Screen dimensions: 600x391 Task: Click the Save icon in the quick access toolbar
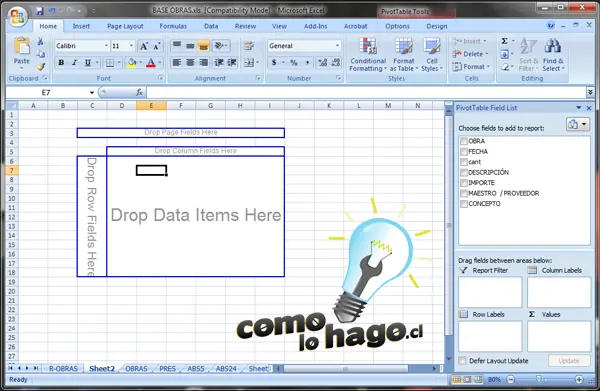pos(39,11)
